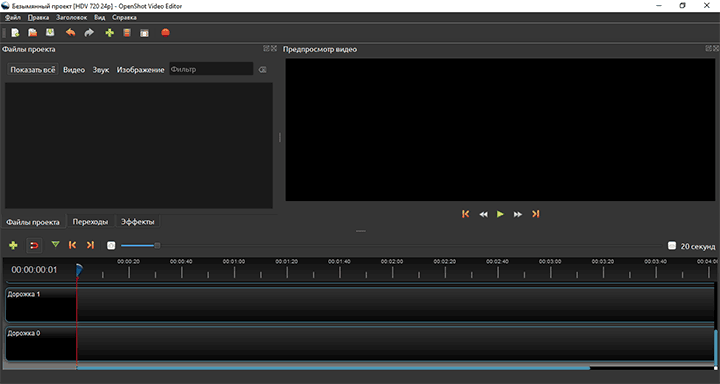Click Previous Marker icon in timeline toolbar

[x=73, y=245]
